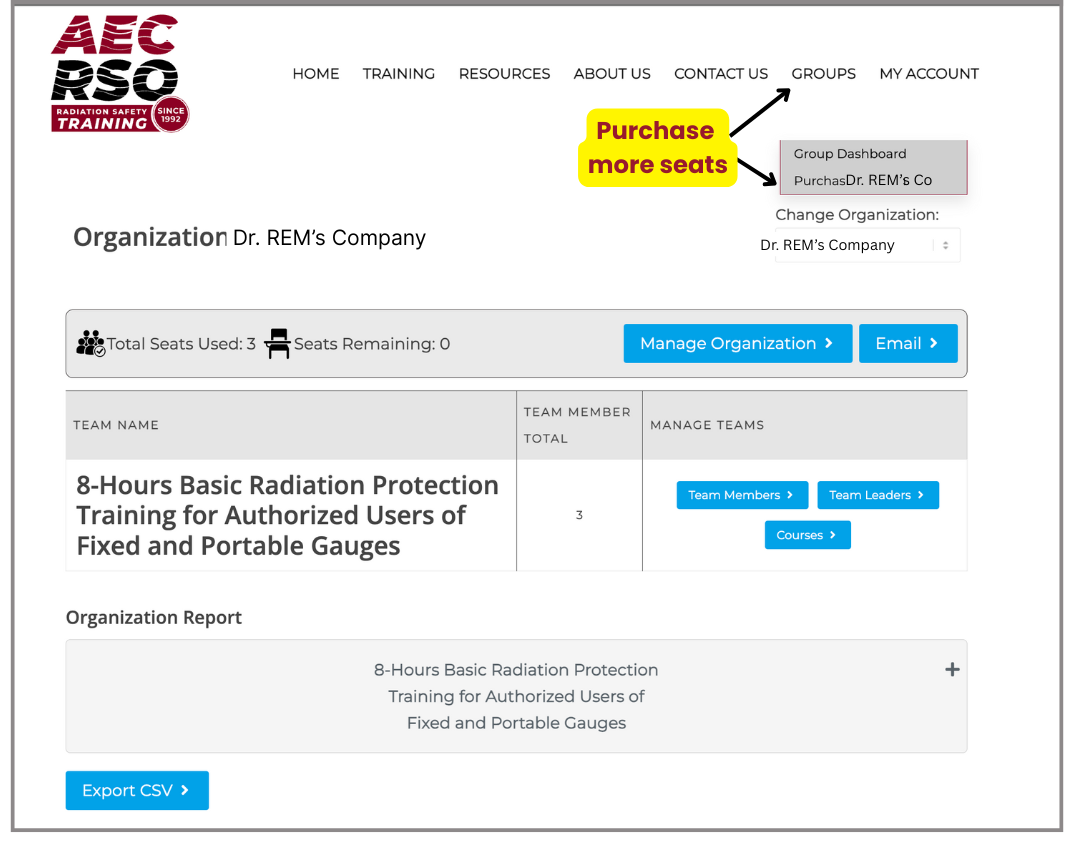1073x842 pixels.
Task: Click the Total Seats Used people icon
Action: click(x=90, y=344)
